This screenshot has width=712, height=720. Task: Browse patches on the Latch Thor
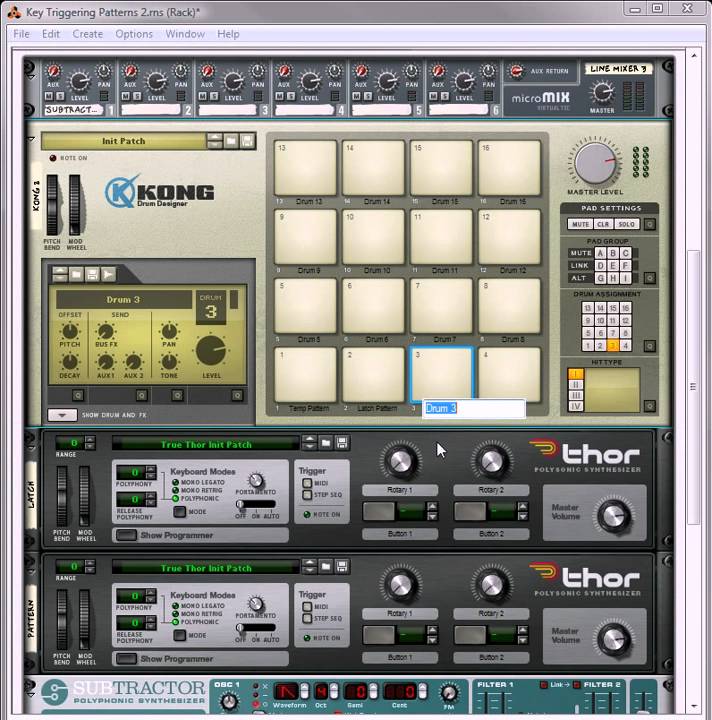[x=325, y=443]
